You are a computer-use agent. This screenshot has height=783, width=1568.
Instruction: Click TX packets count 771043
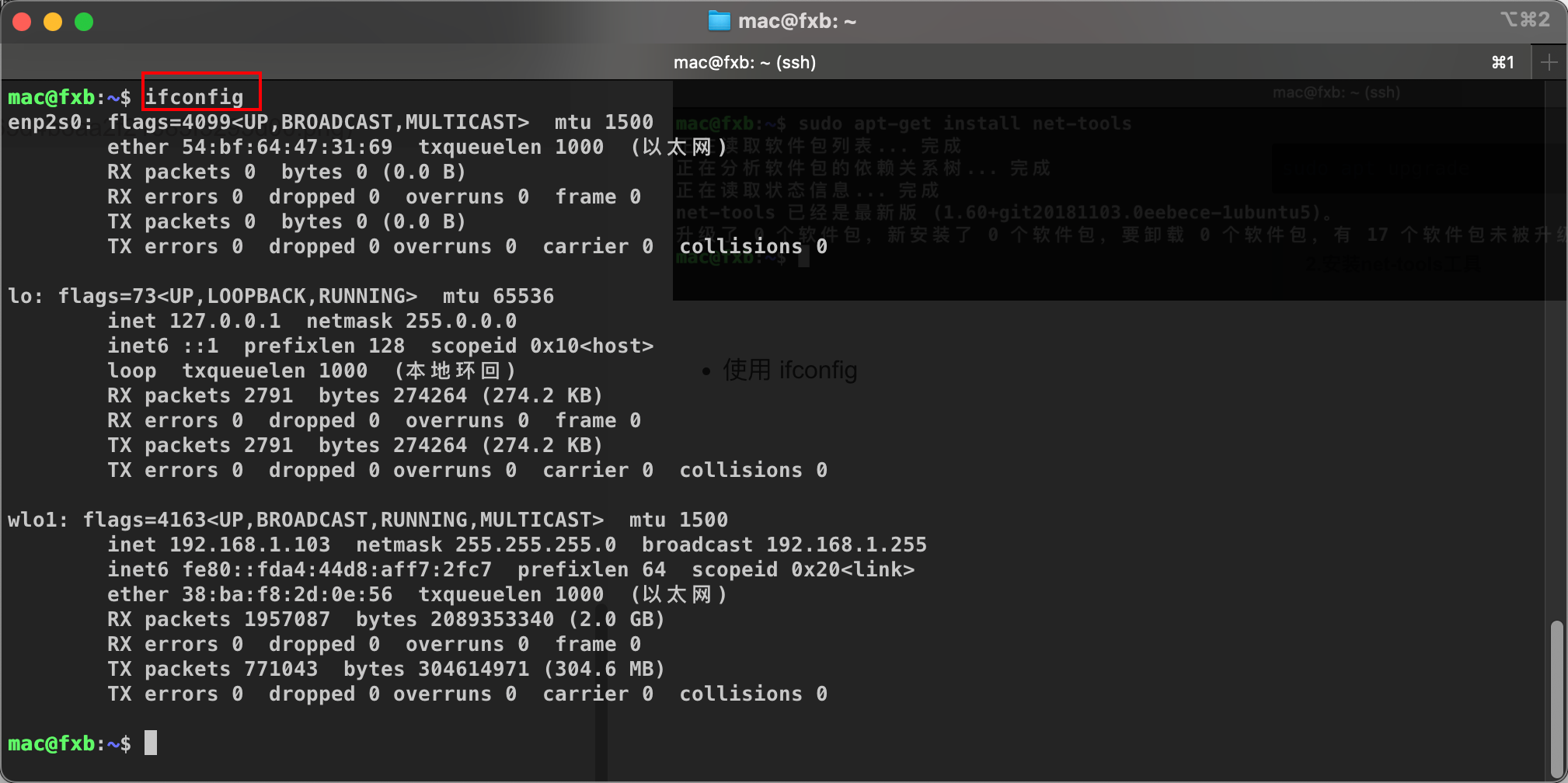click(281, 669)
